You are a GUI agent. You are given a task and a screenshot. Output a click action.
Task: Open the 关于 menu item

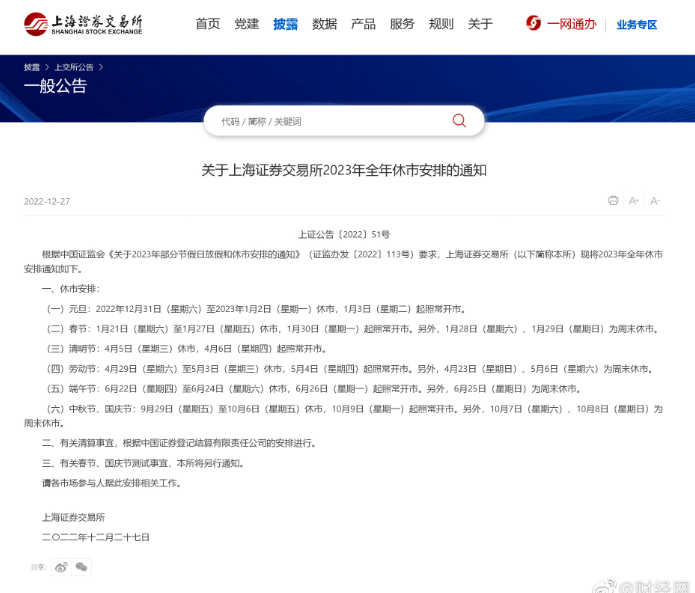pyautogui.click(x=480, y=24)
